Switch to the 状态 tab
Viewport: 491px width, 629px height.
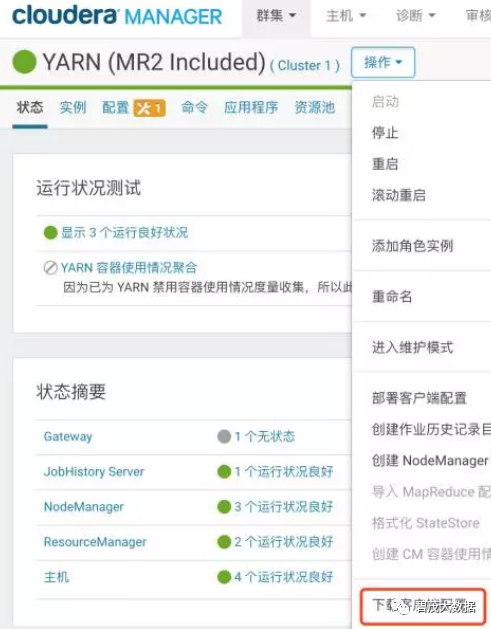(30, 108)
